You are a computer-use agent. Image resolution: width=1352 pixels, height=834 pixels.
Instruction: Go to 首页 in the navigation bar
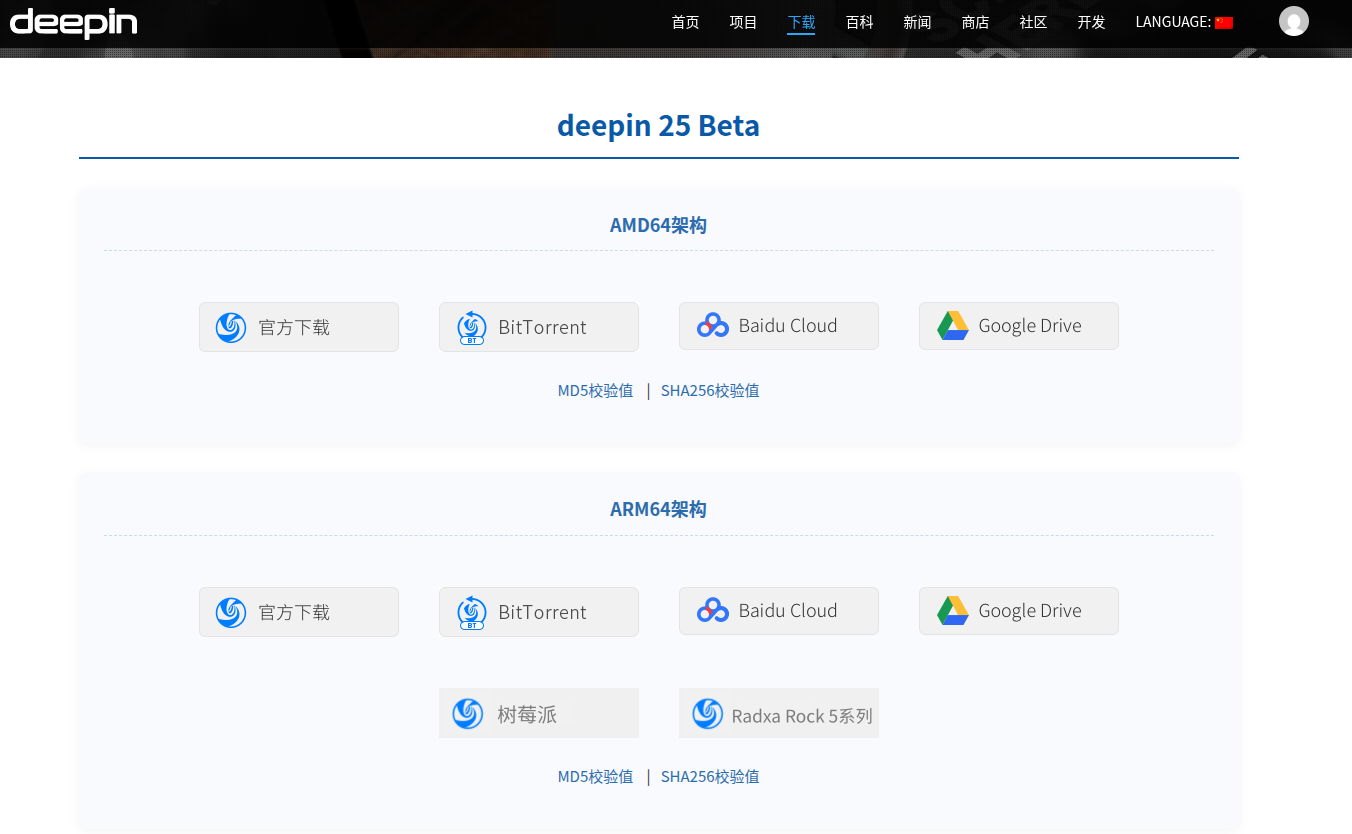point(686,22)
